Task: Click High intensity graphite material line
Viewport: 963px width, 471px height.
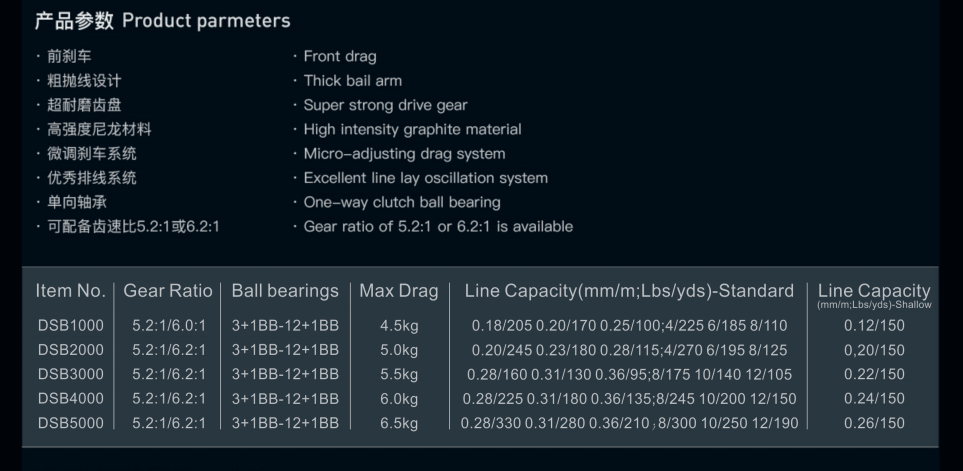Action: pyautogui.click(x=412, y=129)
